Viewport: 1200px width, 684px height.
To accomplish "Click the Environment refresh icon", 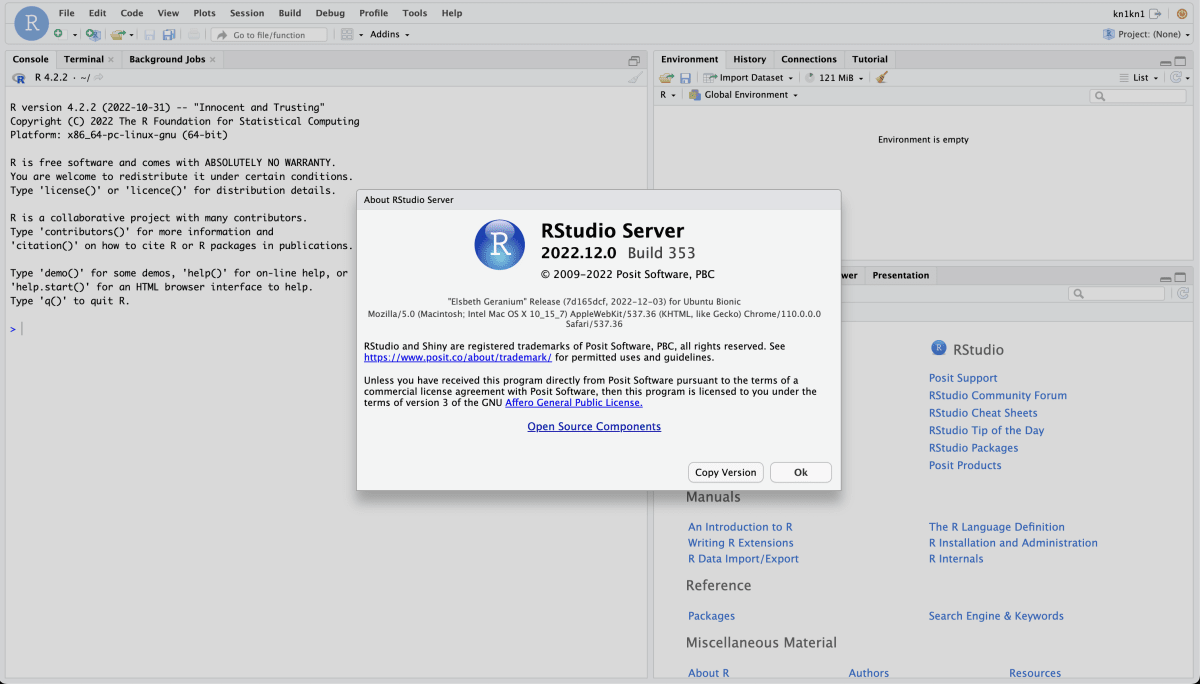I will coord(1176,78).
